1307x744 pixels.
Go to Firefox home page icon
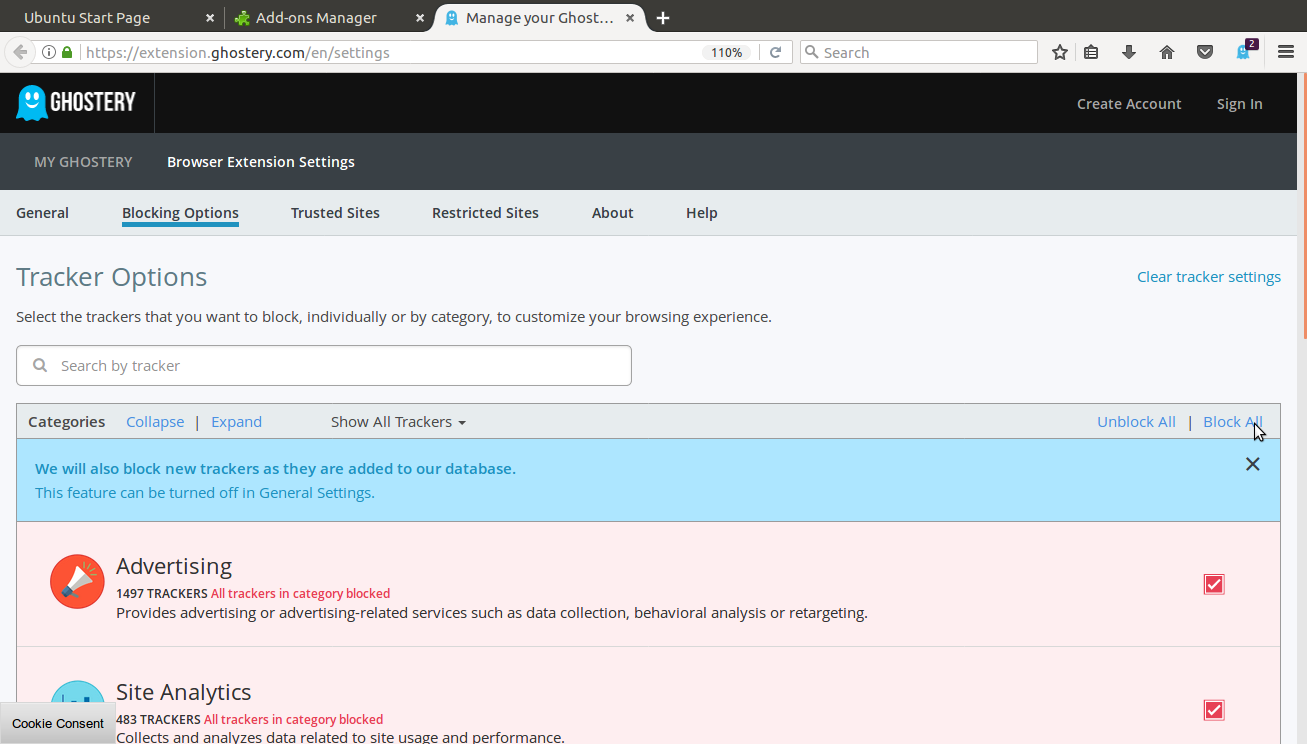coord(1167,52)
